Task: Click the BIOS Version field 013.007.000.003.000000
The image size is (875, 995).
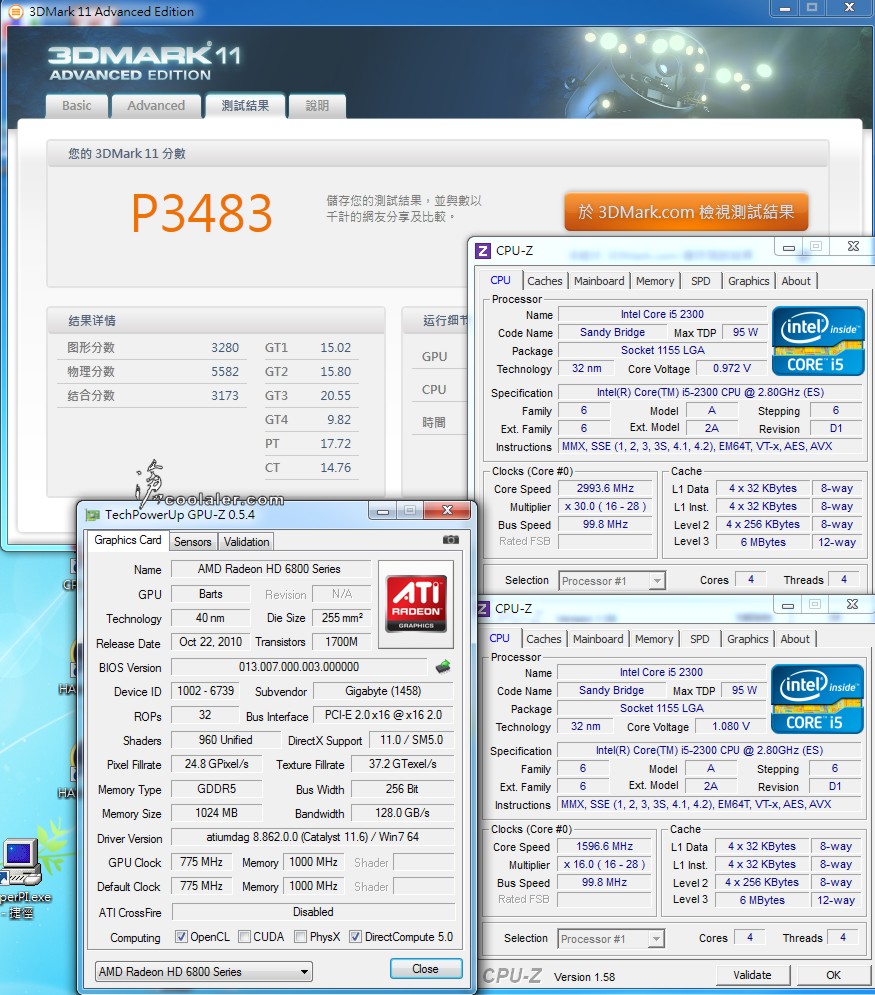Action: click(x=299, y=667)
